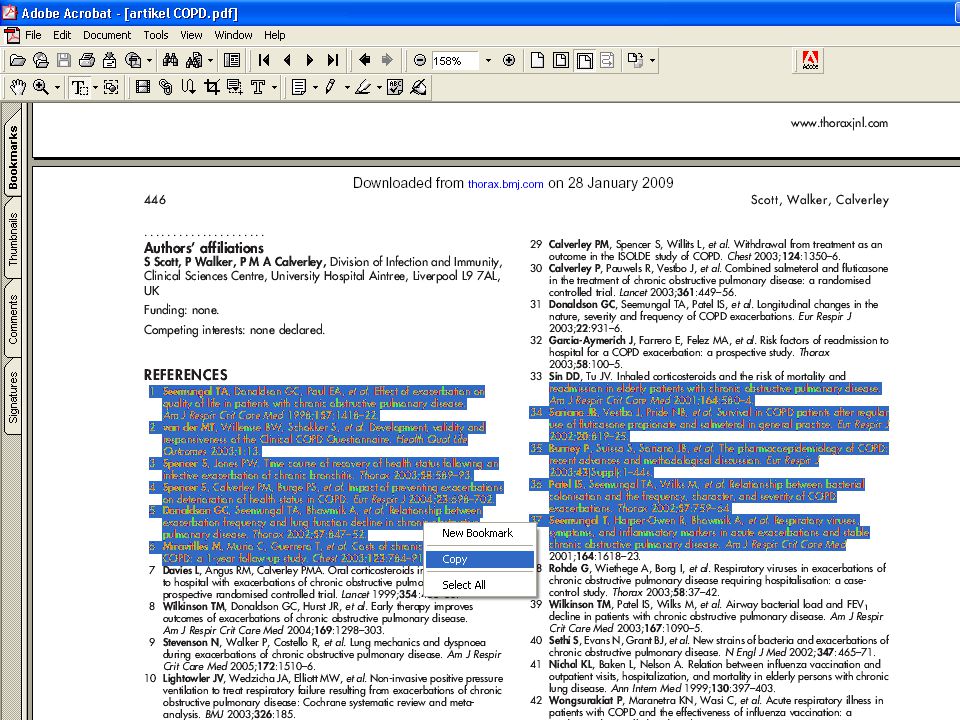Select the Movie tool filmstrip icon
This screenshot has height=720, width=960.
click(143, 87)
